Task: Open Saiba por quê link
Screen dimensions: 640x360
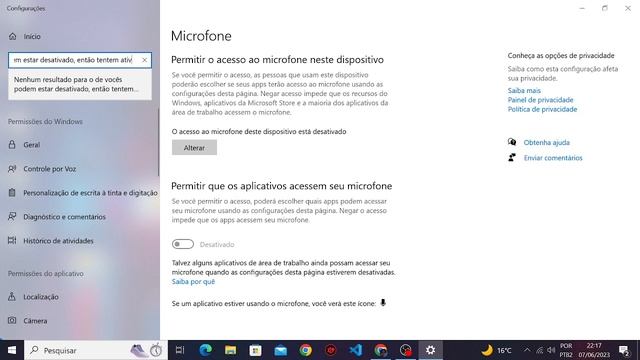Action: (x=193, y=282)
